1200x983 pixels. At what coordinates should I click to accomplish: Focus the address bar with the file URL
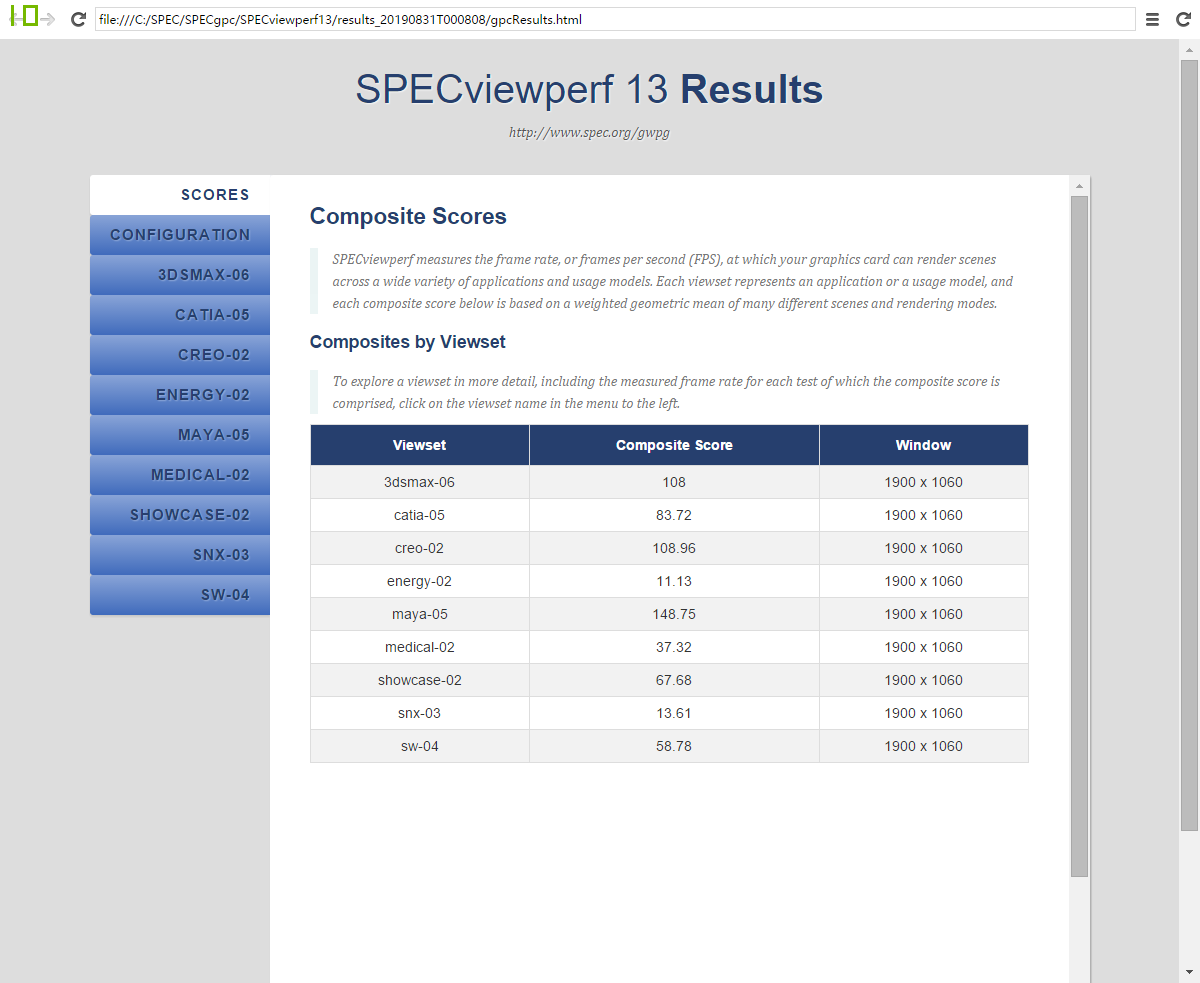tap(615, 19)
